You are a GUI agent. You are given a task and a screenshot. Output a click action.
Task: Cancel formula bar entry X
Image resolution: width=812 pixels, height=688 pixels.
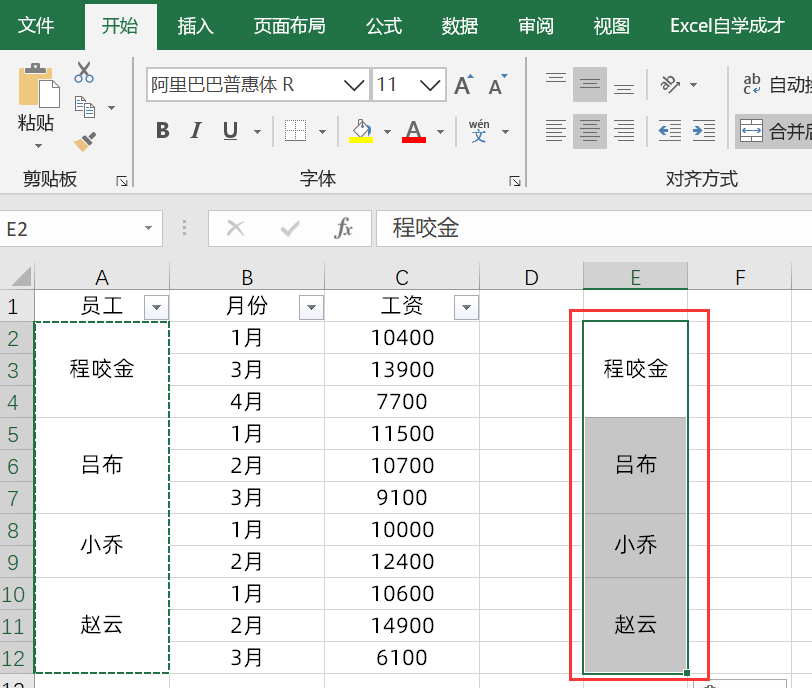(x=236, y=228)
